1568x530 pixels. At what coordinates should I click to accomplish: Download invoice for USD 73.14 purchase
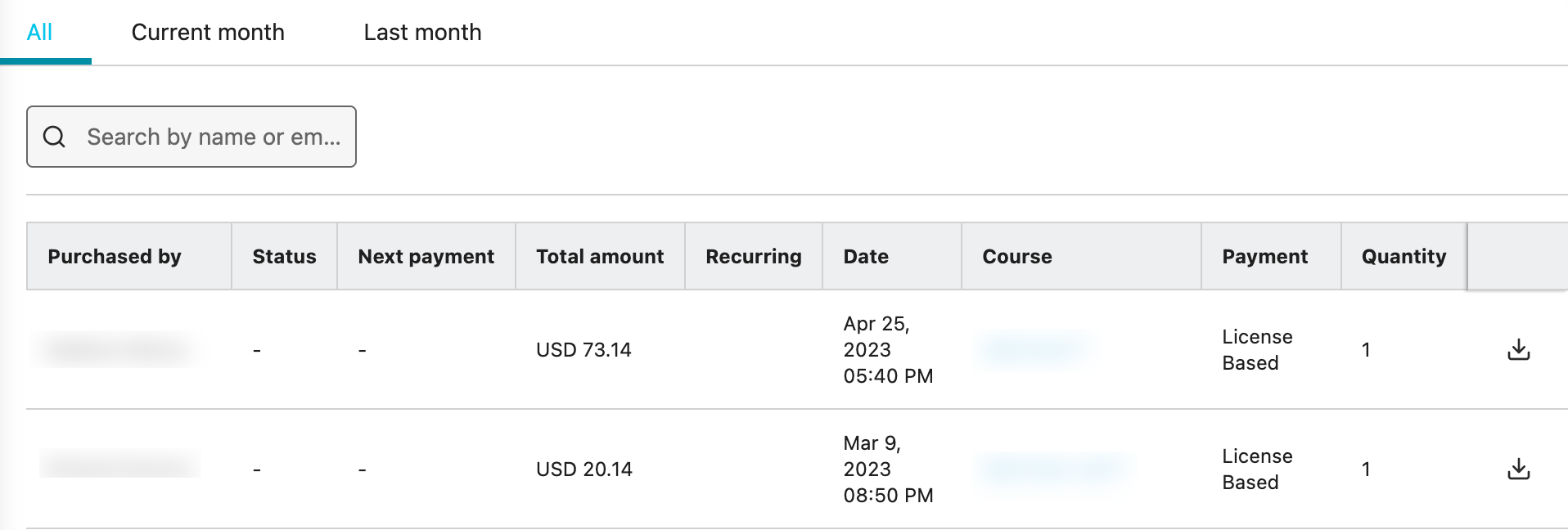pyautogui.click(x=1518, y=350)
